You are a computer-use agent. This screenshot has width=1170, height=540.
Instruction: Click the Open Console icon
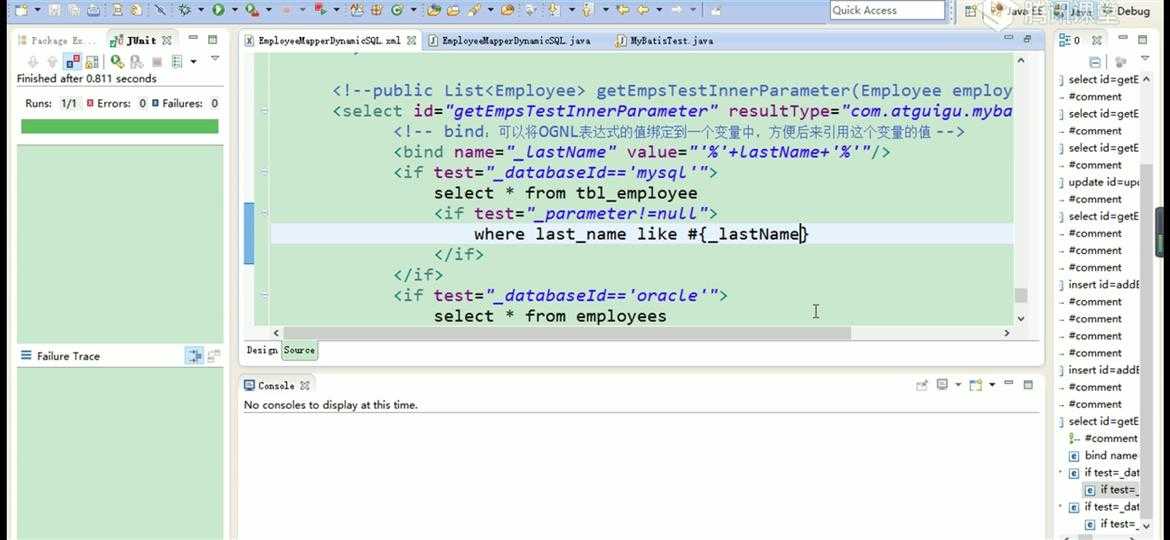tap(976, 385)
